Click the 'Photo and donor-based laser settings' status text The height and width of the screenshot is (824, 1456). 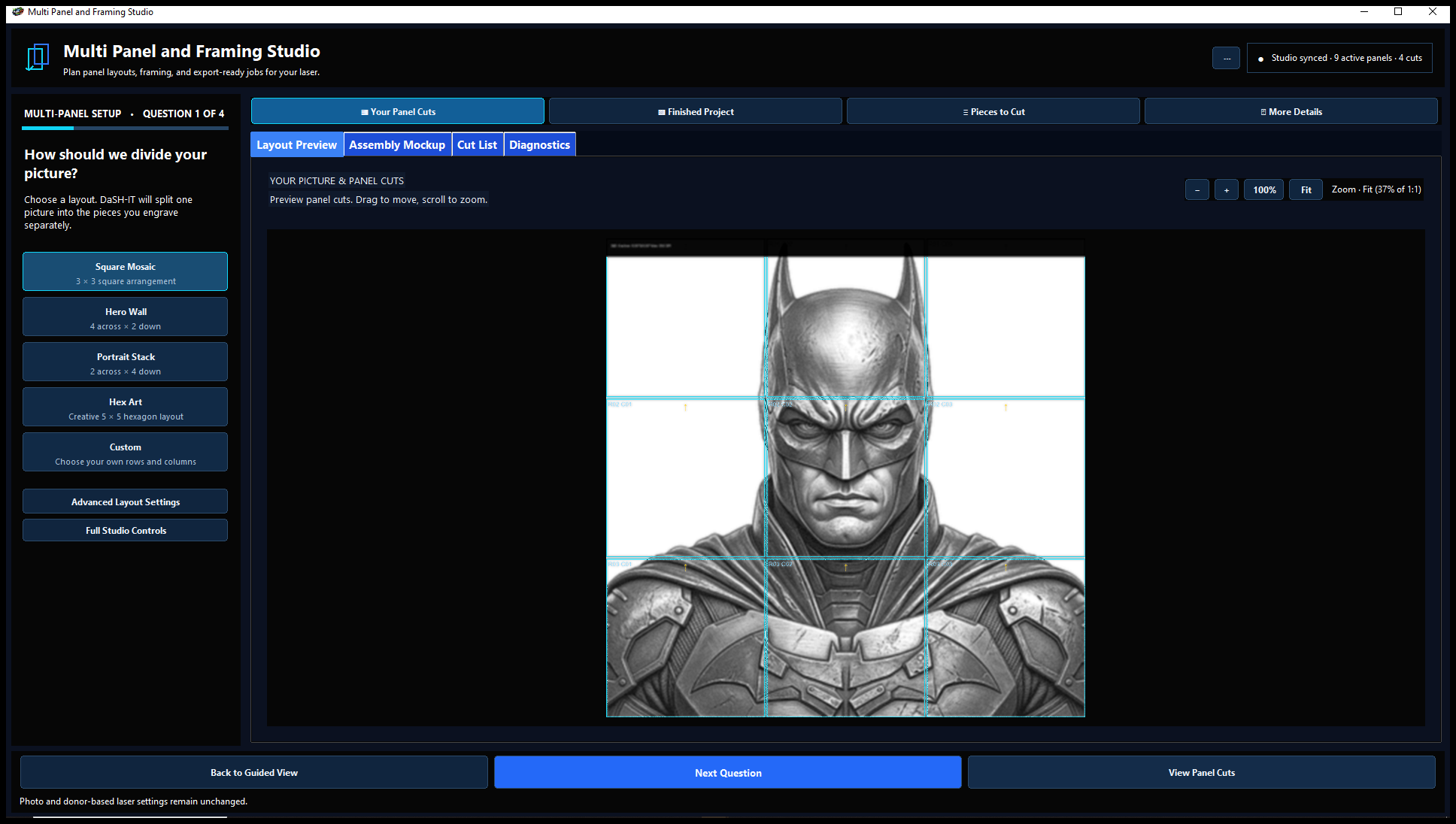133,801
